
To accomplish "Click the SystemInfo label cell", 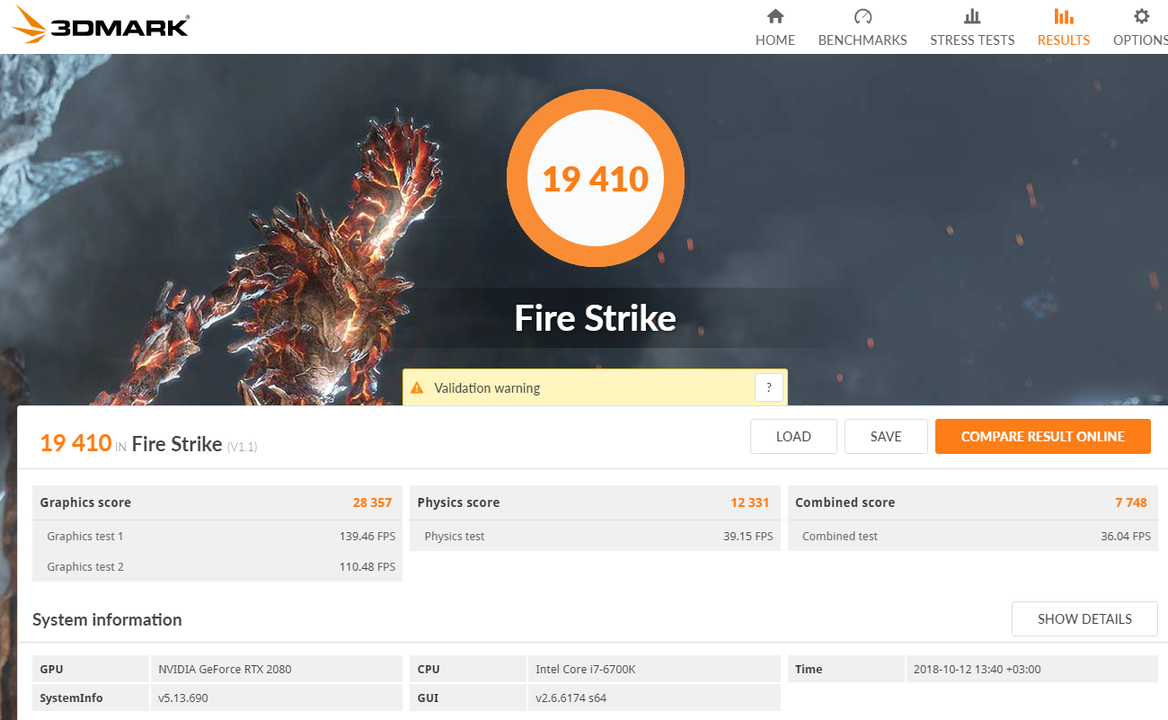I will 91,698.
